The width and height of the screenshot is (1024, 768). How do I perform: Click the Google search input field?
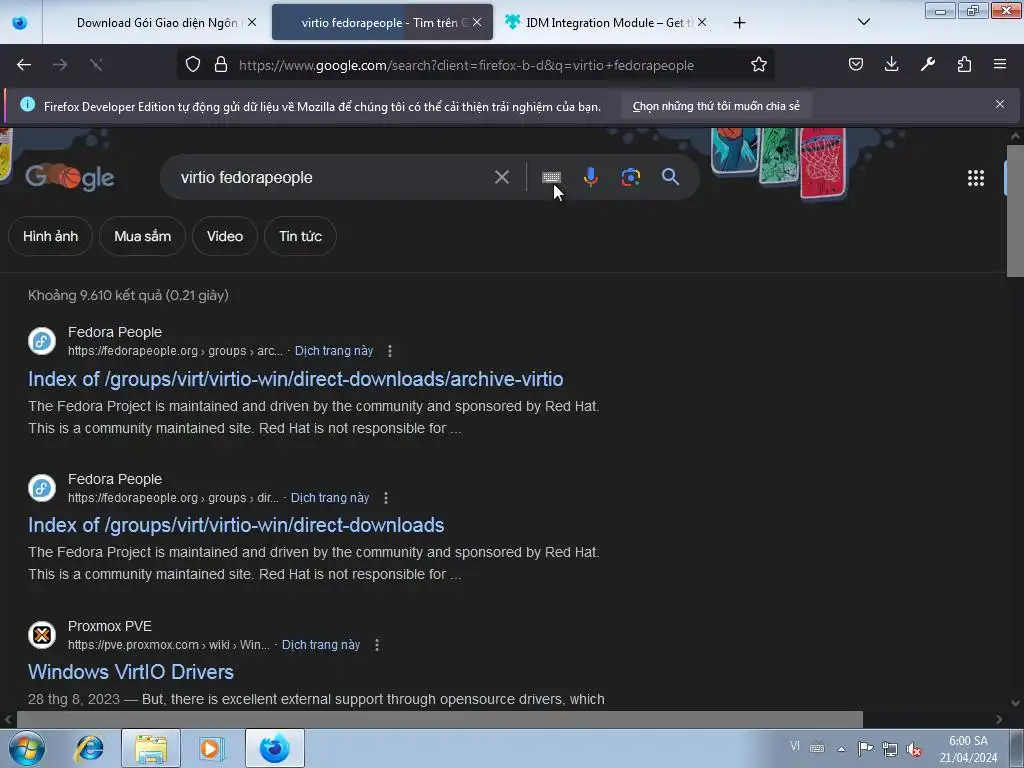[x=330, y=177]
